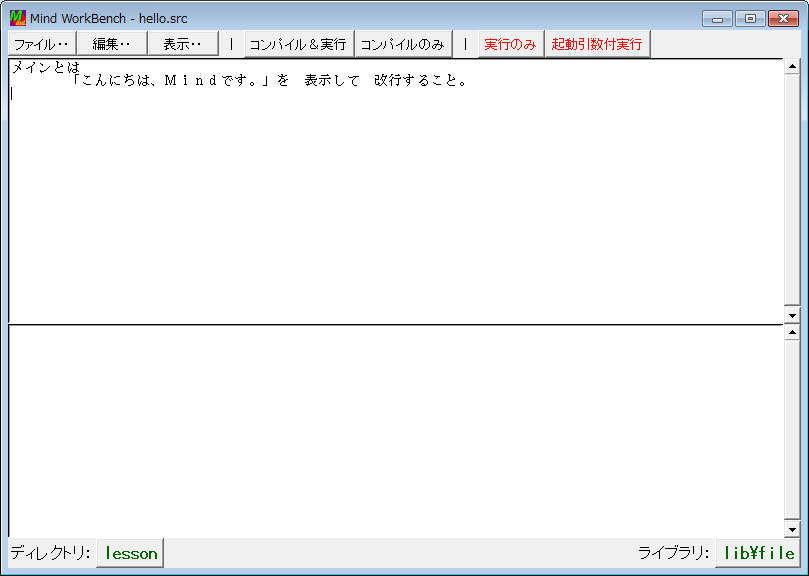Click the コンパイル＆実行 button
The height and width of the screenshot is (576, 809).
pos(299,44)
